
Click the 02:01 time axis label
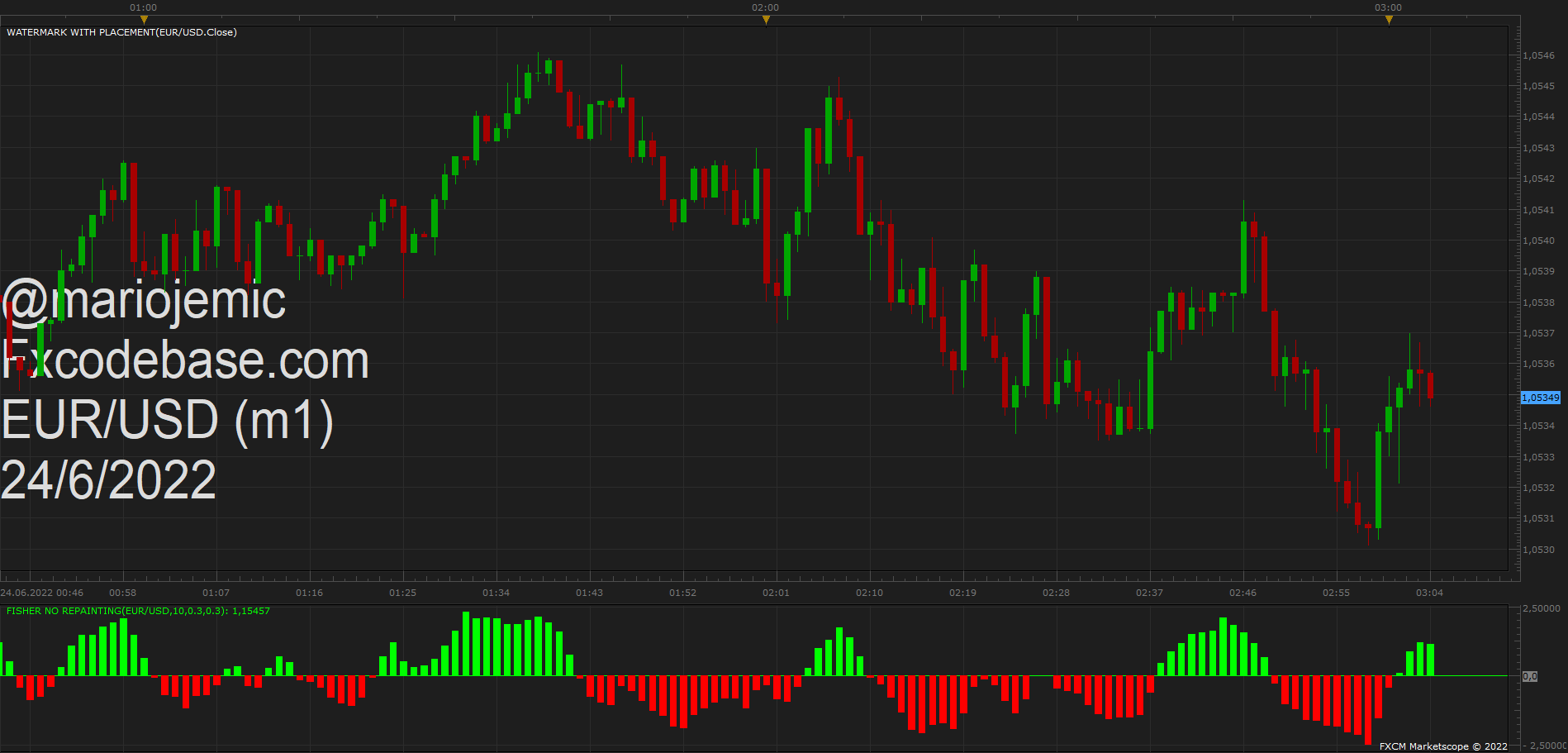pos(776,593)
